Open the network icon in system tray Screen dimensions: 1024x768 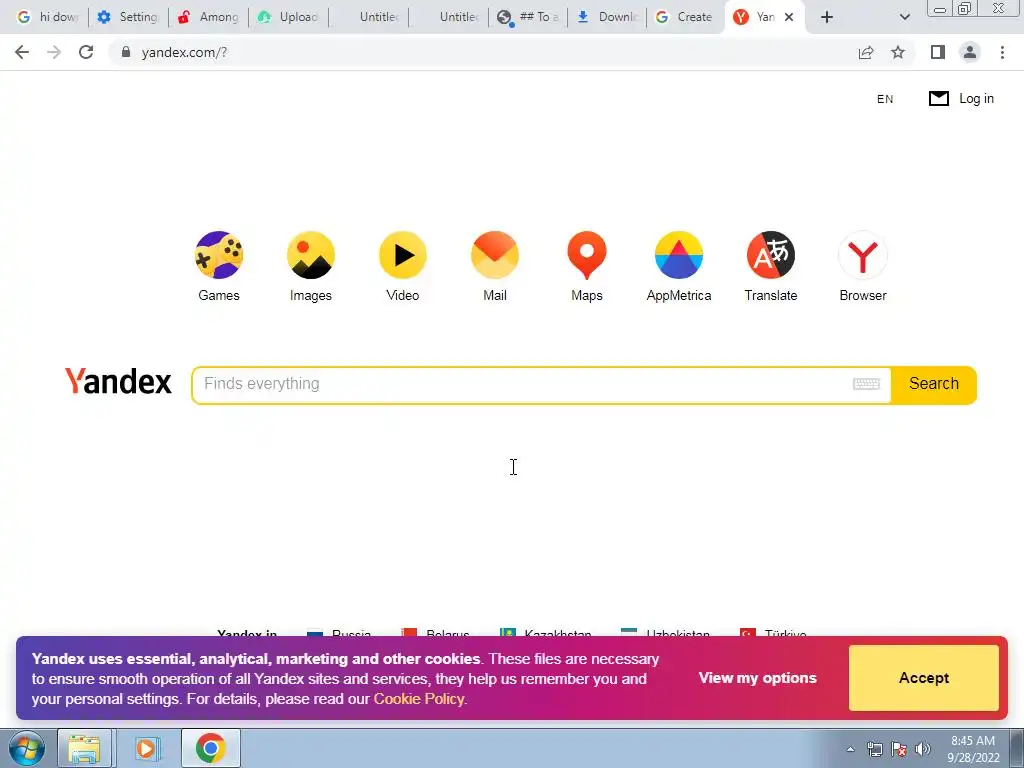pyautogui.click(x=874, y=749)
